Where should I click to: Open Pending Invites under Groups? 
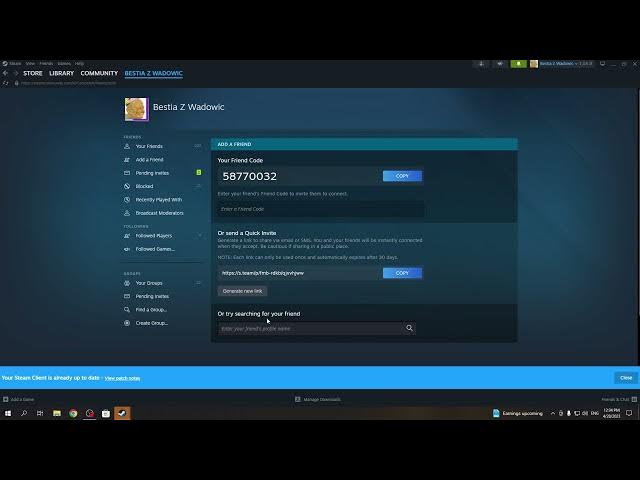tap(152, 296)
